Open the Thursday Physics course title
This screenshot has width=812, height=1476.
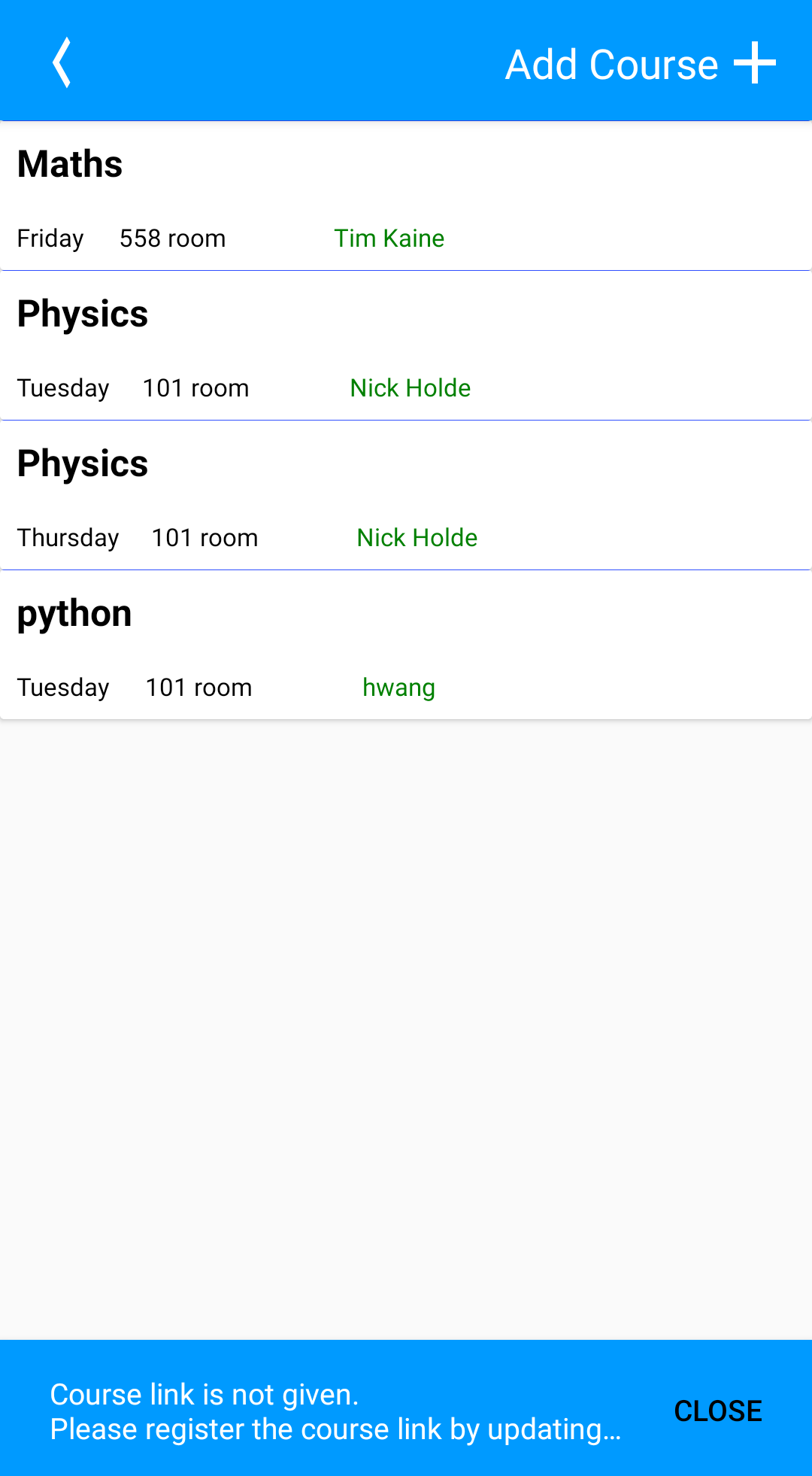point(83,463)
